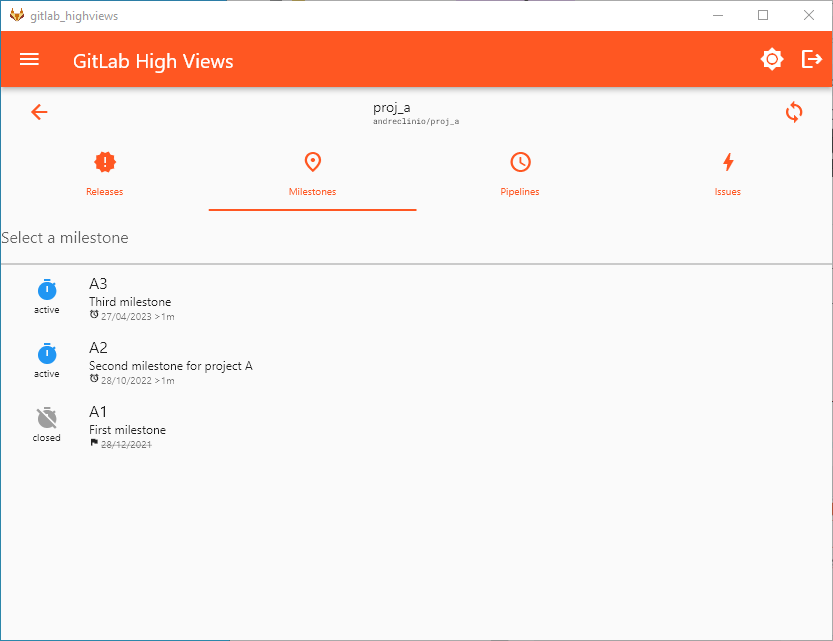Click the due date 27/04/2023
Image resolution: width=833 pixels, height=641 pixels.
[126, 317]
